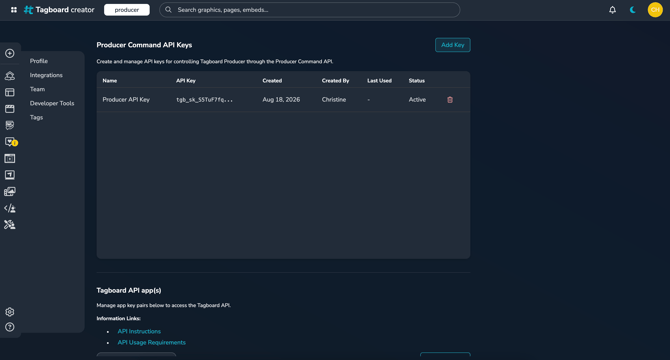Viewport: 670px width, 360px height.
Task: Open the Profile settings page
Action: coord(39,61)
